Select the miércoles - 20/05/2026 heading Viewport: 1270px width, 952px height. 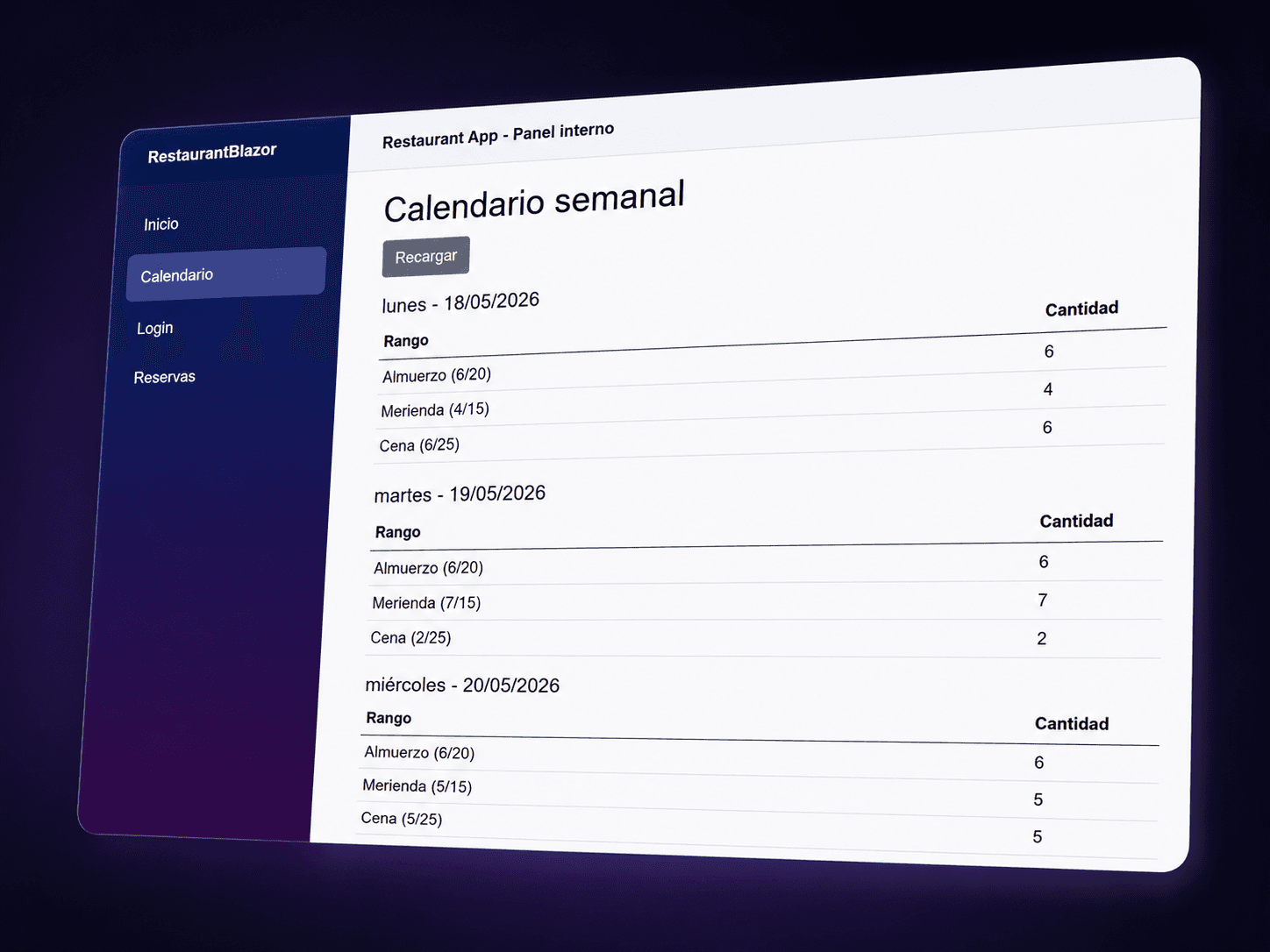pyautogui.click(x=462, y=685)
